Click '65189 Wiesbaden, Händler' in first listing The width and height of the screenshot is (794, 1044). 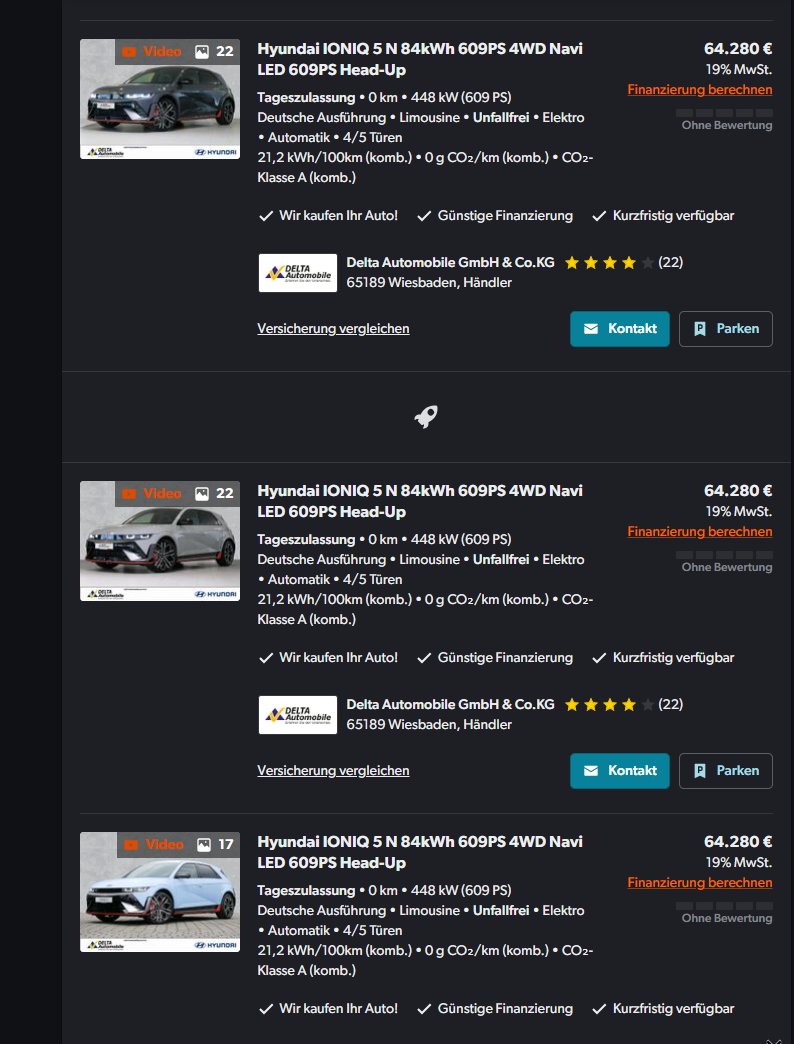(x=429, y=283)
